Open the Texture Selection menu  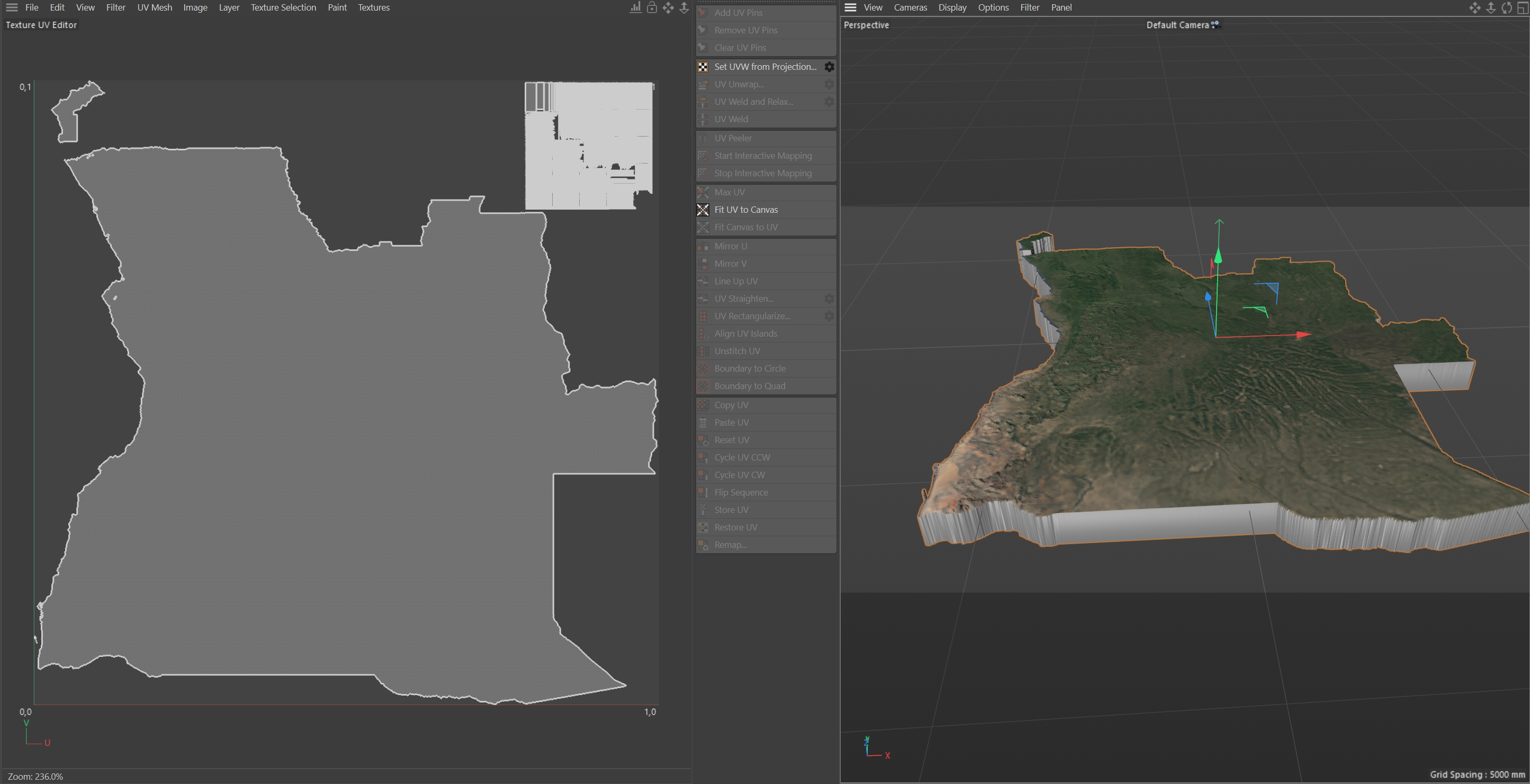tap(283, 8)
